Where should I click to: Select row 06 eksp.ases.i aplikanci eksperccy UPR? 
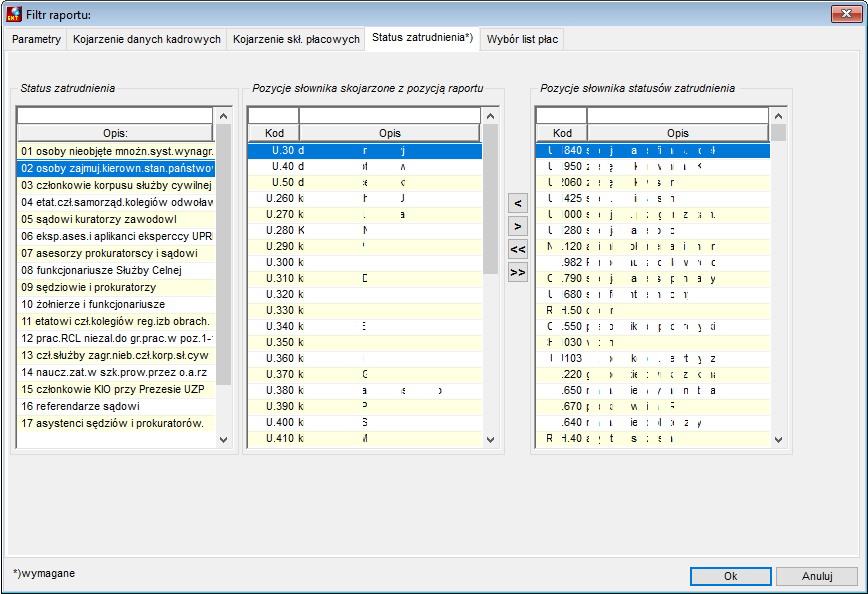click(x=116, y=236)
